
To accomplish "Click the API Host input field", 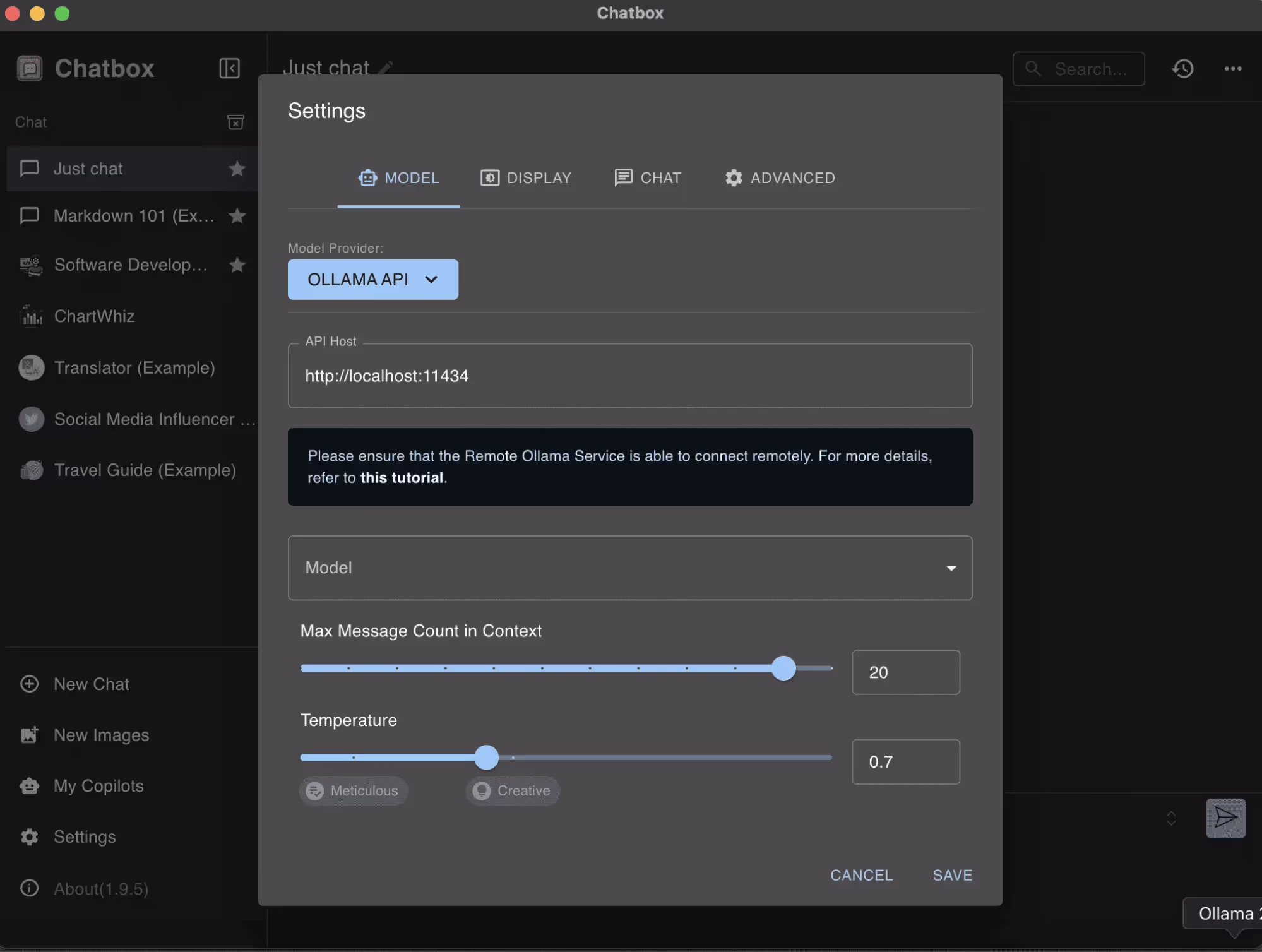I will (629, 376).
